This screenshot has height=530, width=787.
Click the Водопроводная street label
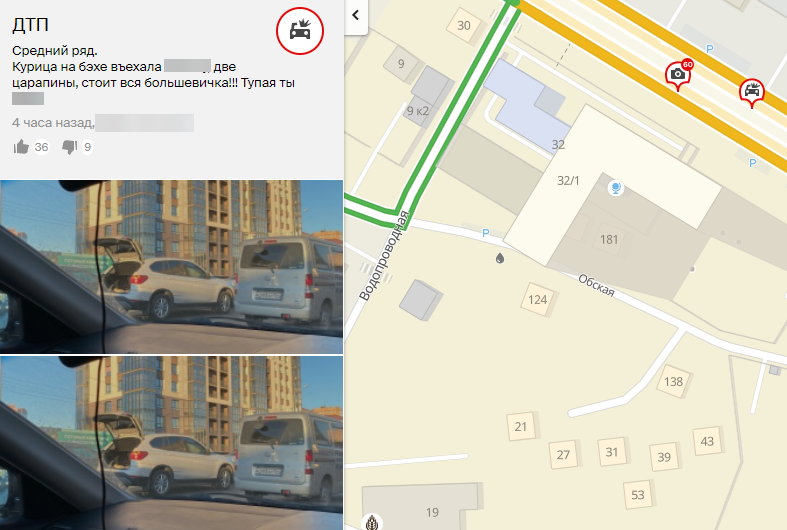pyautogui.click(x=385, y=256)
